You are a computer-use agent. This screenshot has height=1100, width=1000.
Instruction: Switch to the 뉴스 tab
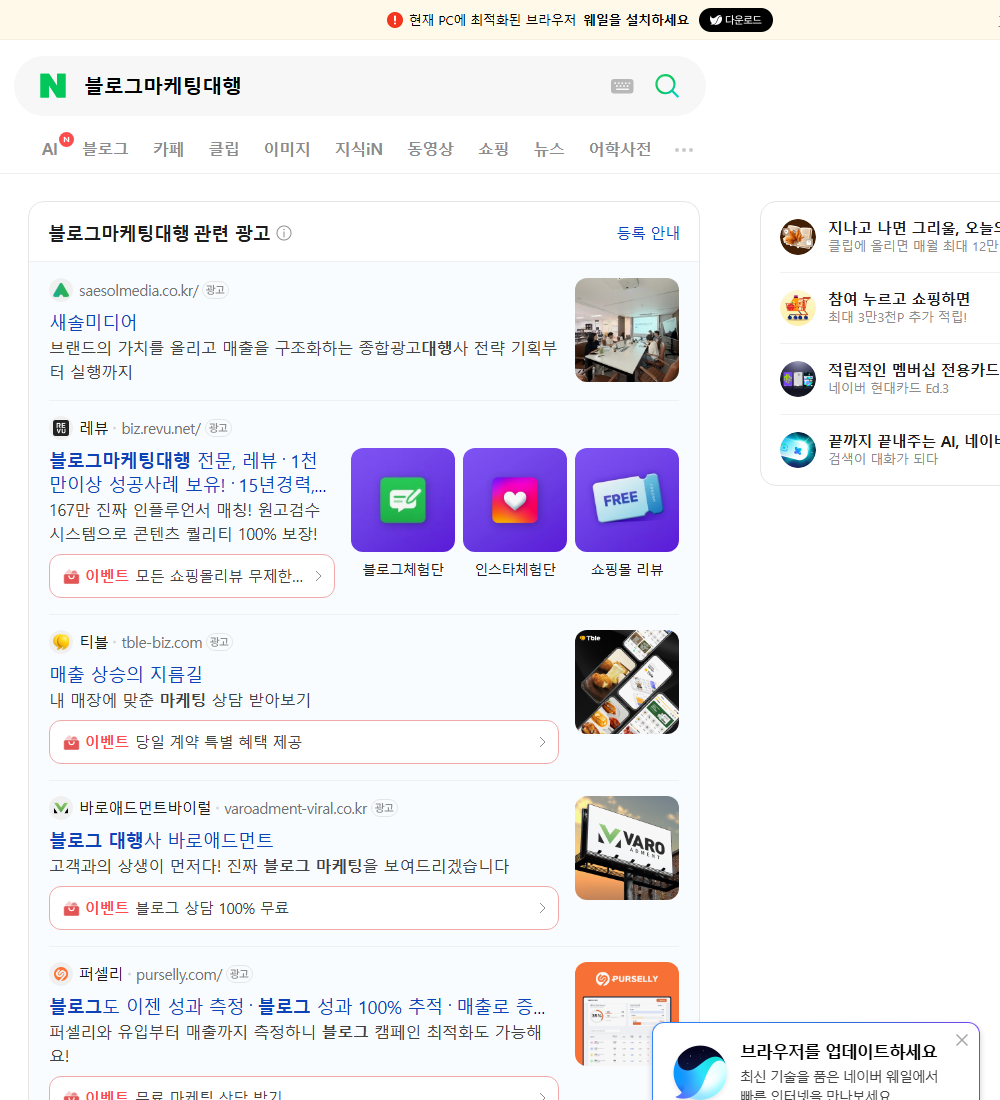click(549, 149)
